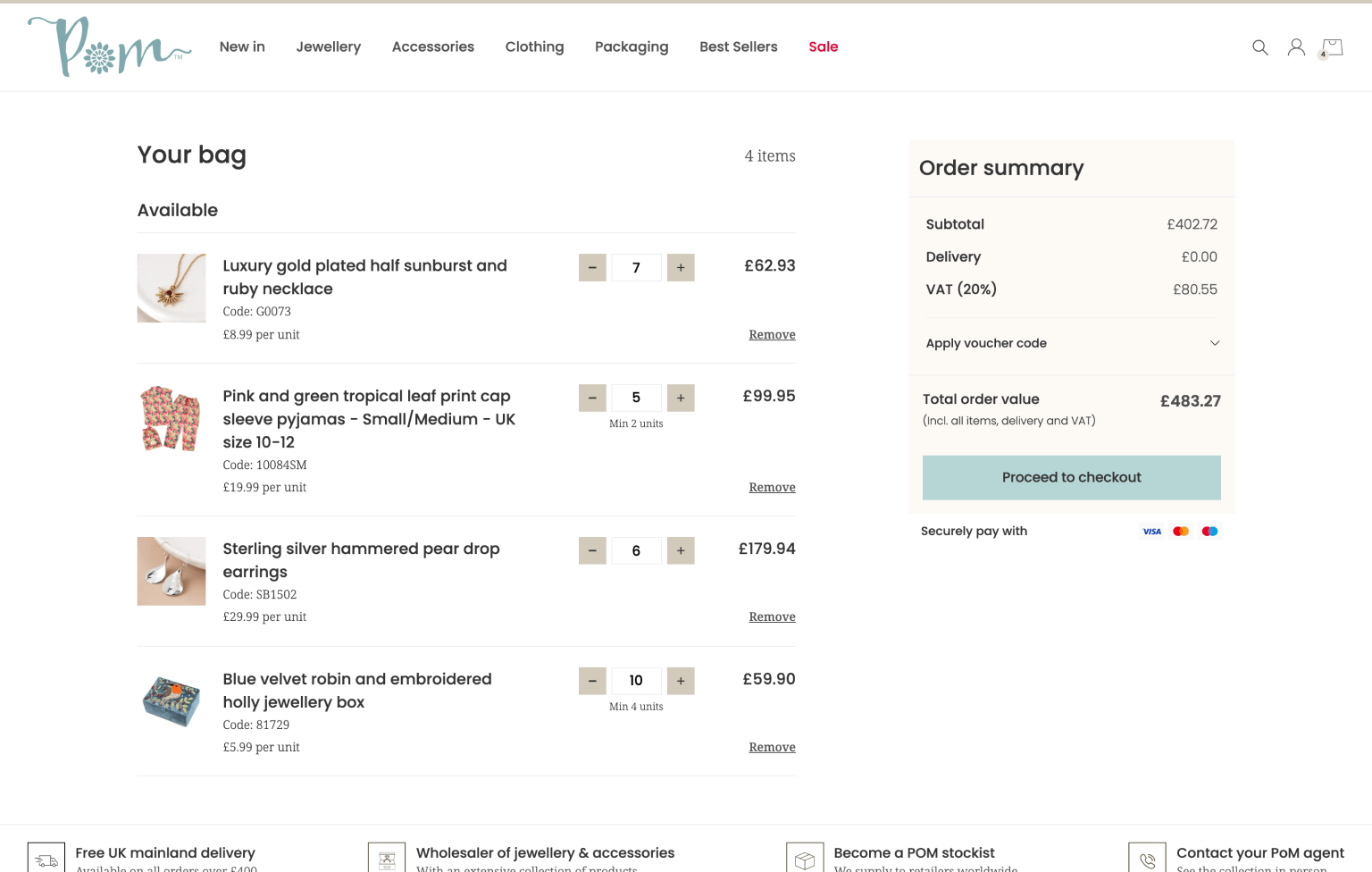1372x872 pixels.
Task: Remove the blue velvet jewellery box
Action: [x=772, y=748]
